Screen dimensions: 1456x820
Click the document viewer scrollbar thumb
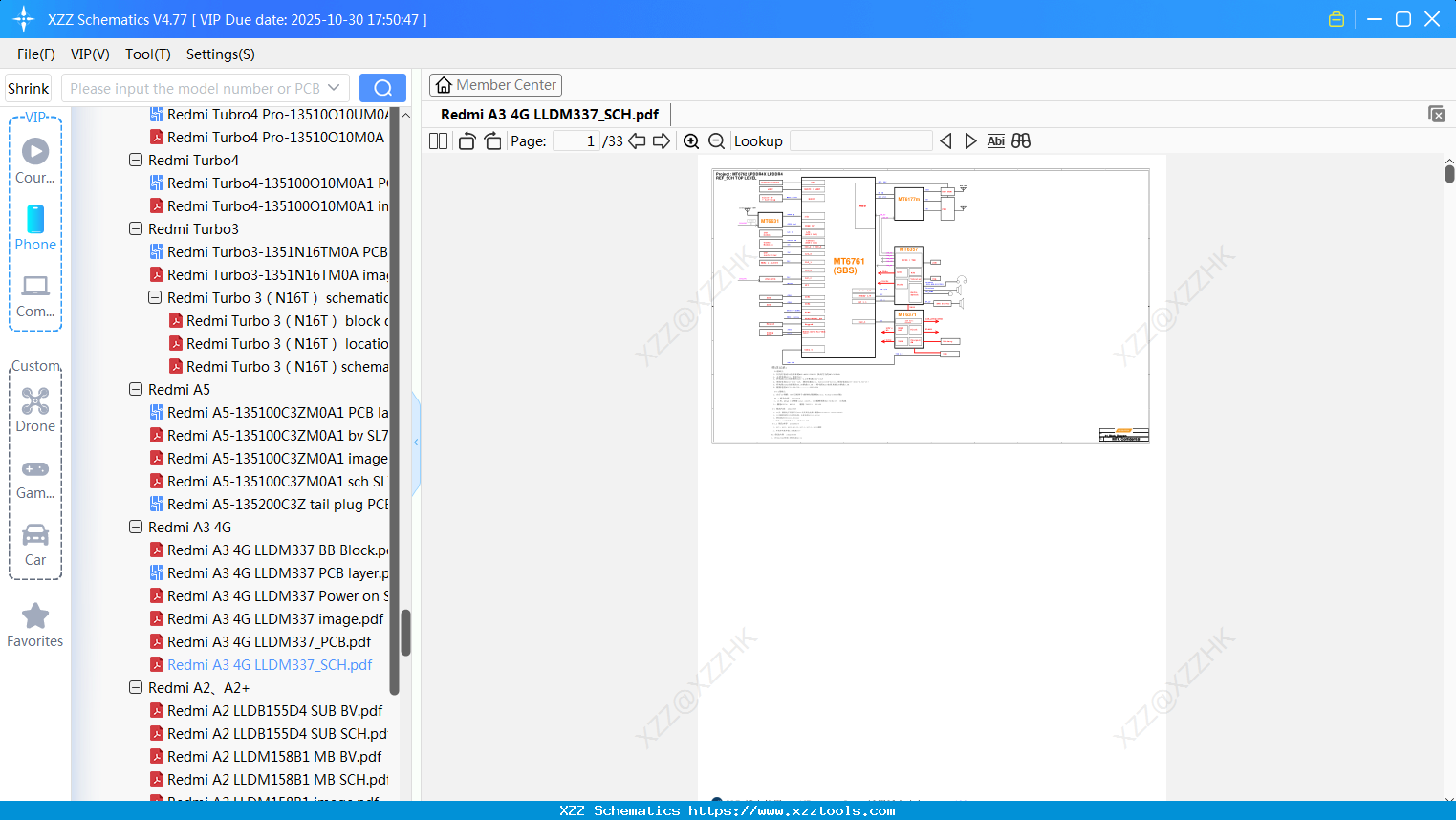(1449, 174)
